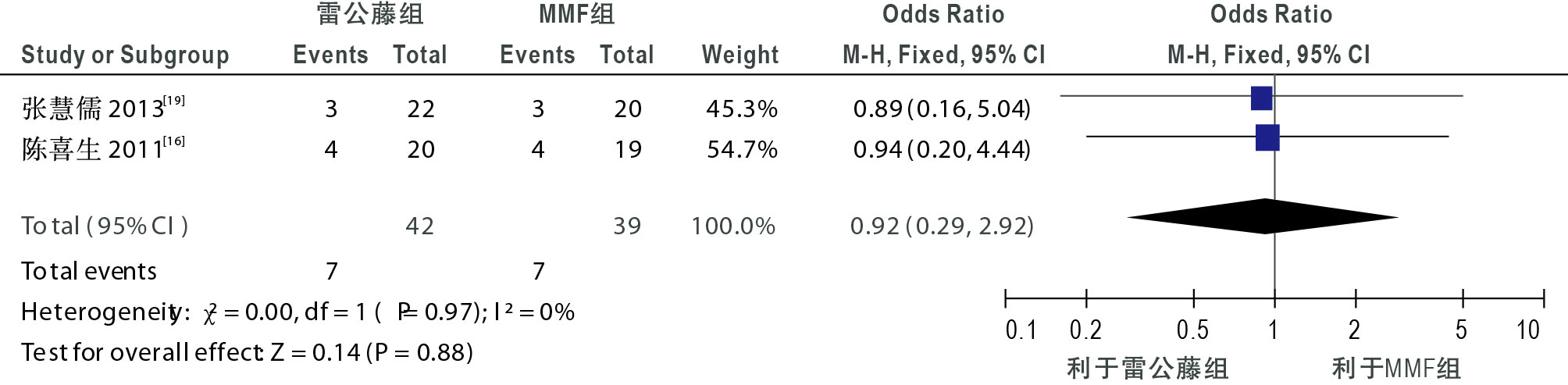This screenshot has height=385, width=1568.
Task: Click the Test for overall effect line
Action: pos(247,352)
